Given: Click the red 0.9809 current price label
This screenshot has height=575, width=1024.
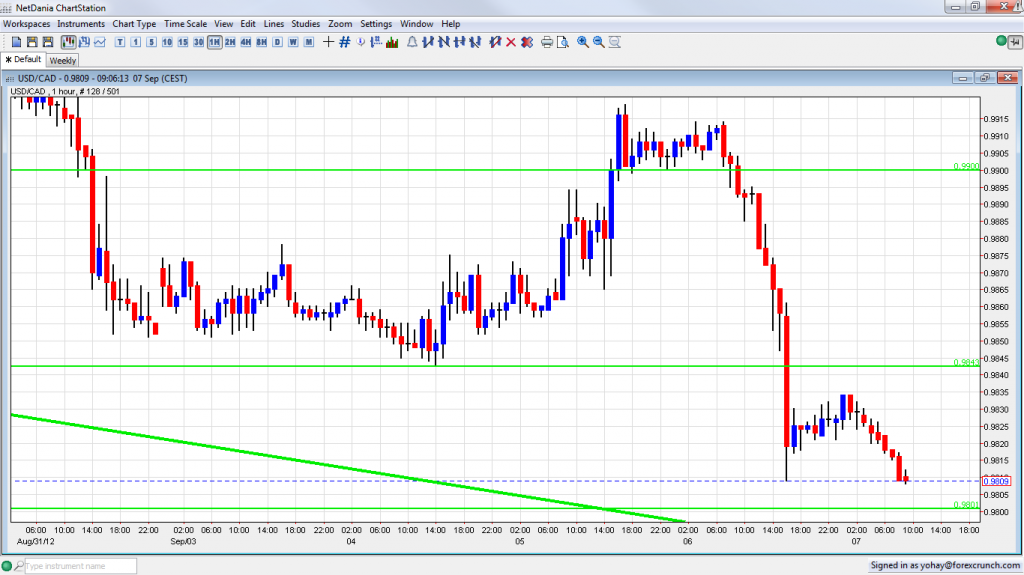Looking at the screenshot, I should pyautogui.click(x=997, y=481).
